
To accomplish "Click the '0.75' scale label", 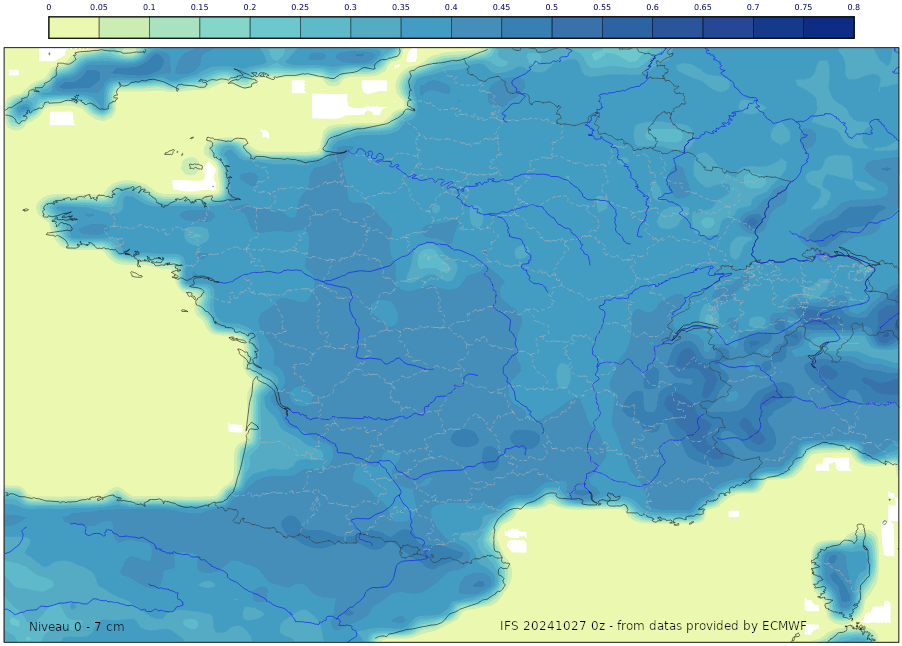I will (804, 7).
